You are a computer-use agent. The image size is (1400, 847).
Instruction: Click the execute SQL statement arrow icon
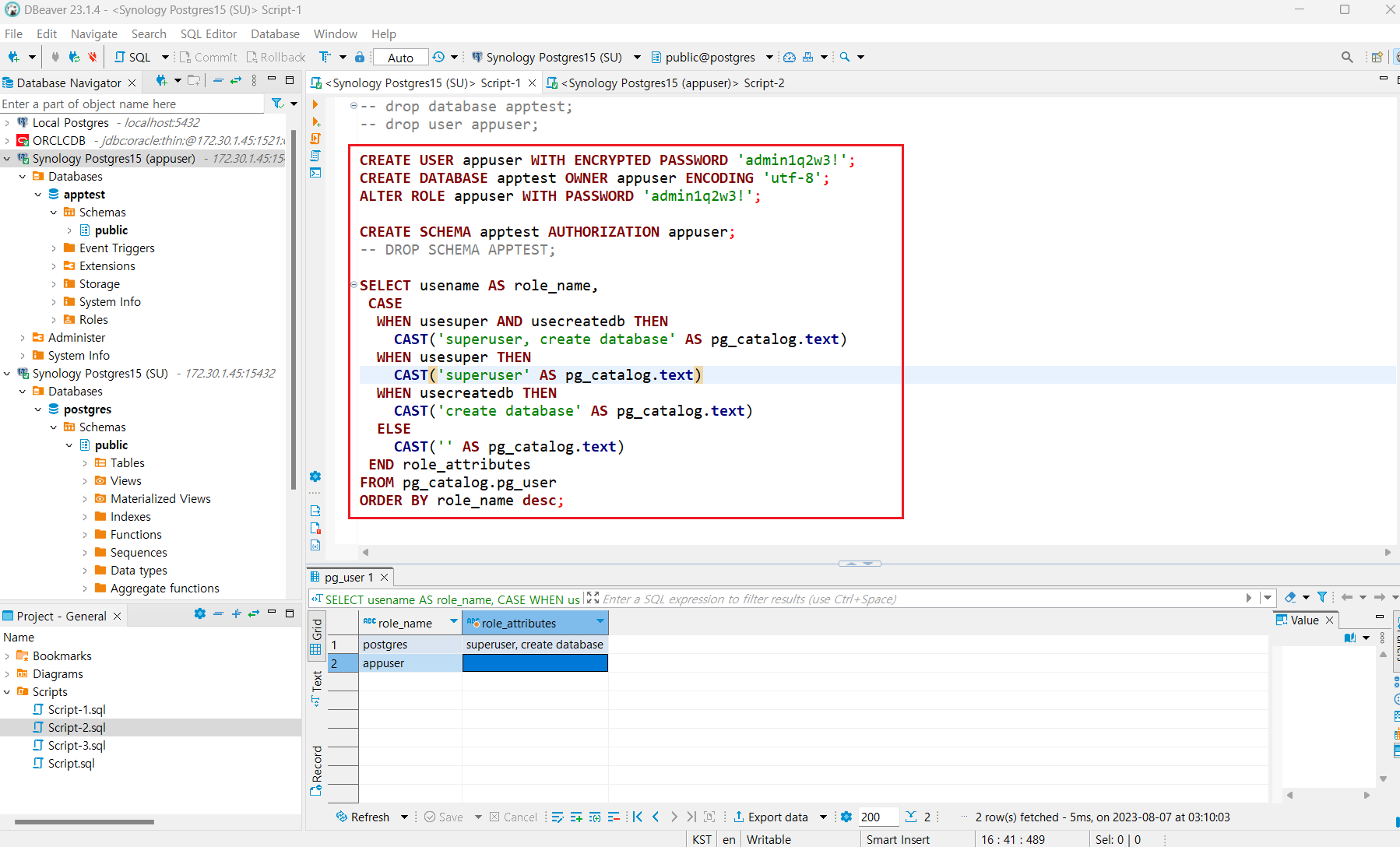315,104
